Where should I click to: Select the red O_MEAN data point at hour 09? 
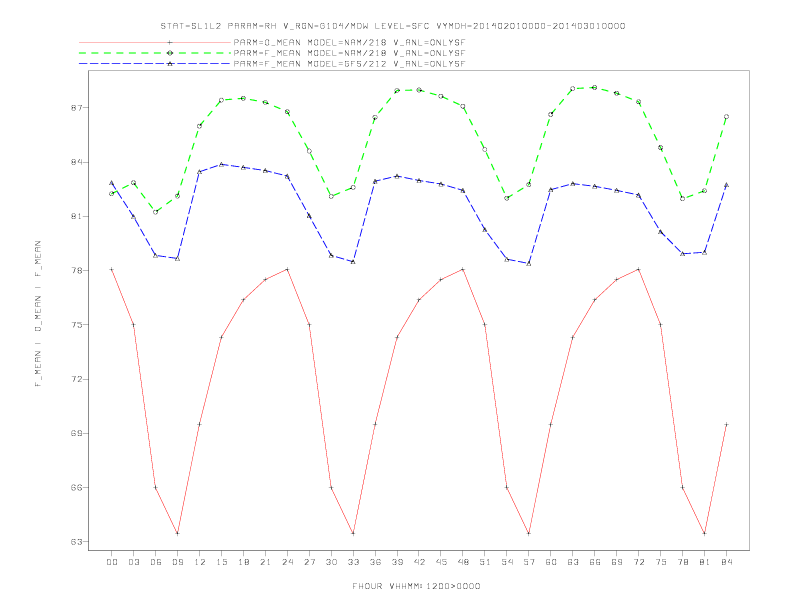pyautogui.click(x=177, y=533)
